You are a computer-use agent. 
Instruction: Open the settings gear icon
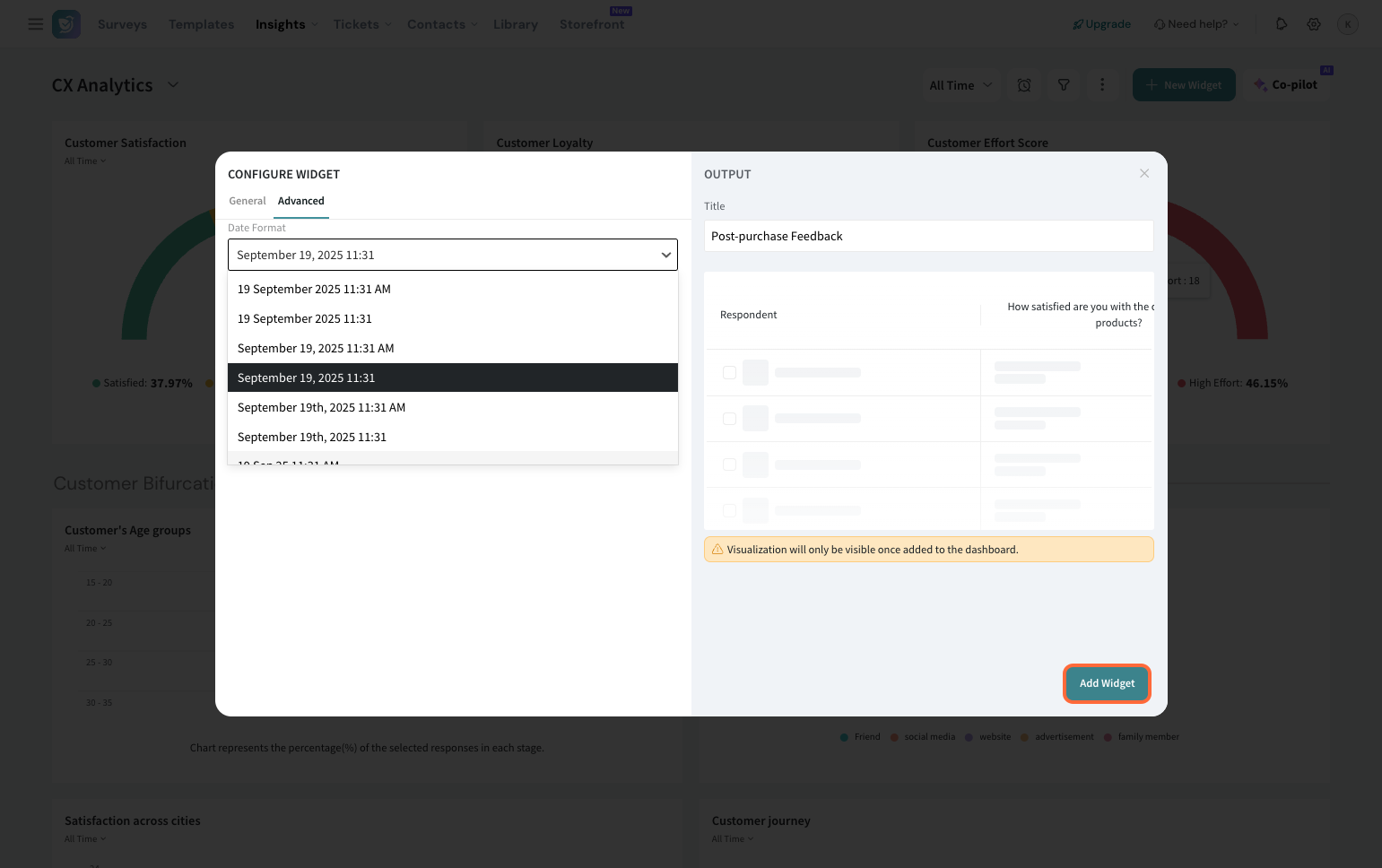click(x=1314, y=24)
